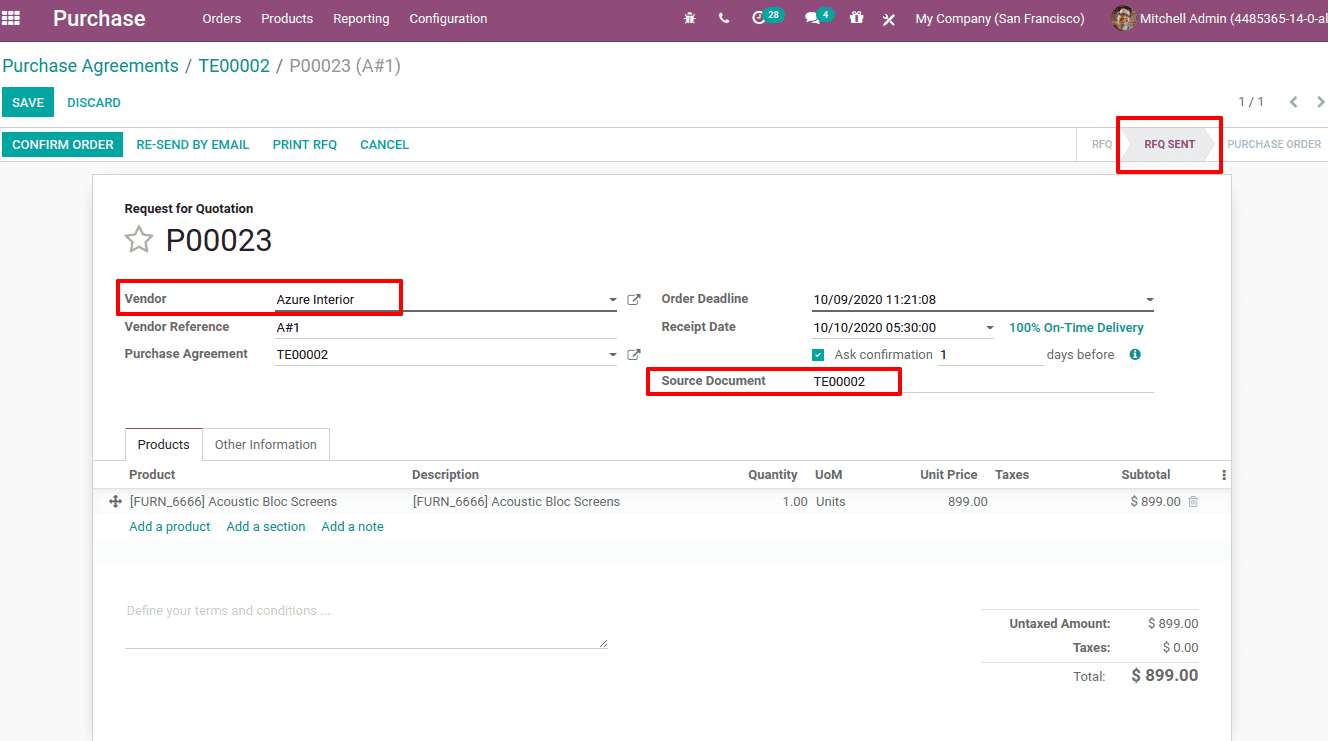Image resolution: width=1328 pixels, height=741 pixels.
Task: Click the Description column header
Action: (x=446, y=475)
